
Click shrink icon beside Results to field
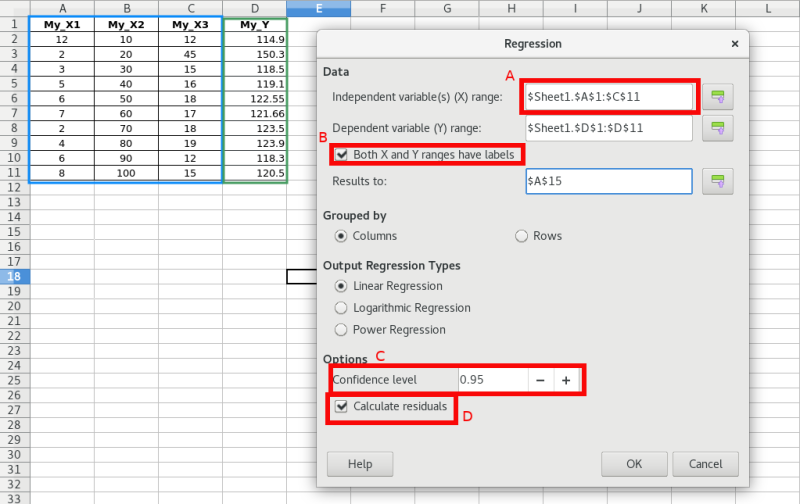pos(718,181)
